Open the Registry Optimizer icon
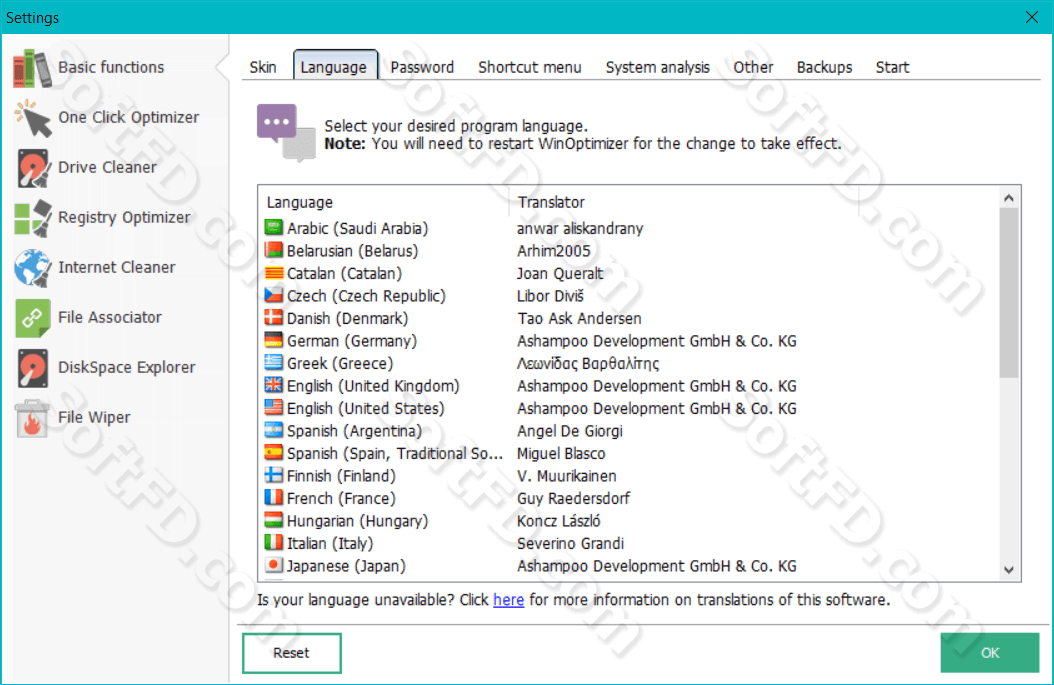 [32, 218]
